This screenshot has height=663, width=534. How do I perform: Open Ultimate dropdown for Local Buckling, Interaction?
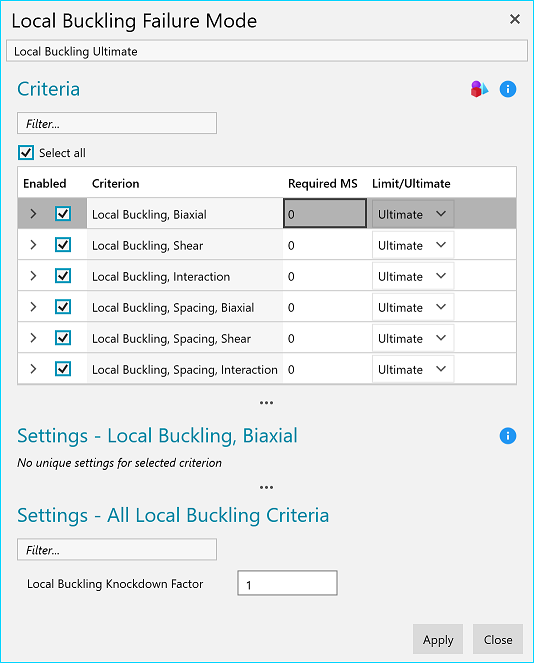(x=413, y=276)
